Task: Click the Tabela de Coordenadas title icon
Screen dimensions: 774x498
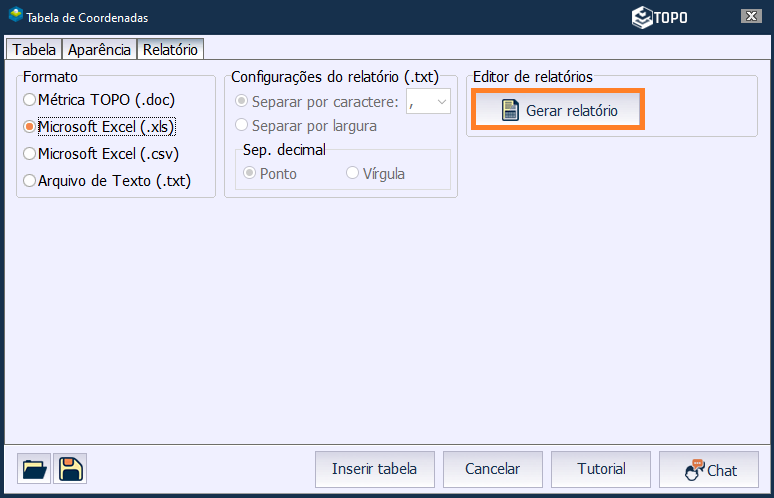Action: pos(15,17)
